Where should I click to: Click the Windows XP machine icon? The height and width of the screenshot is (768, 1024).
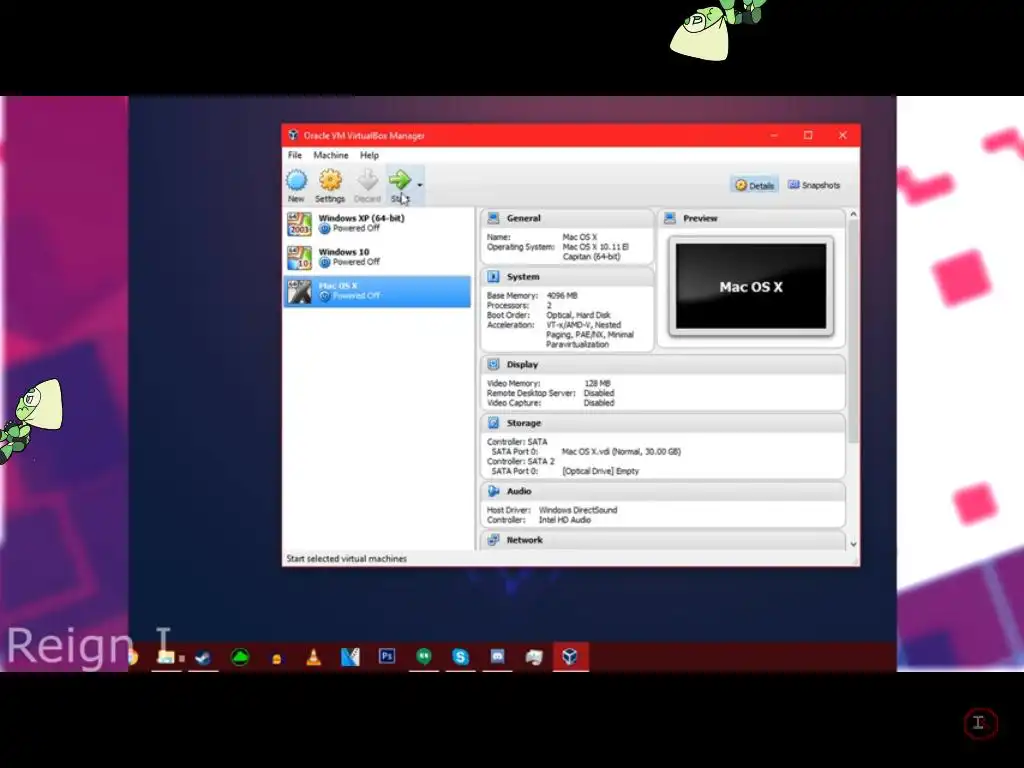299,224
